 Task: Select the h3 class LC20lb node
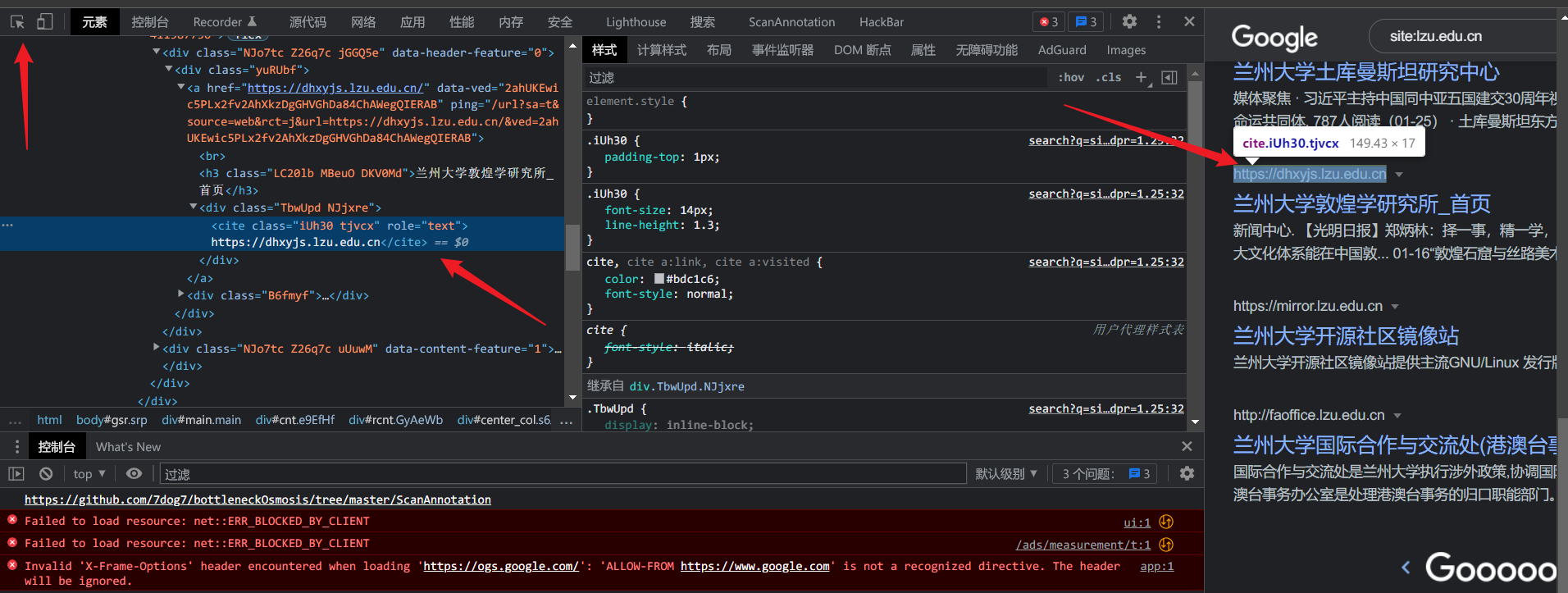click(x=376, y=181)
